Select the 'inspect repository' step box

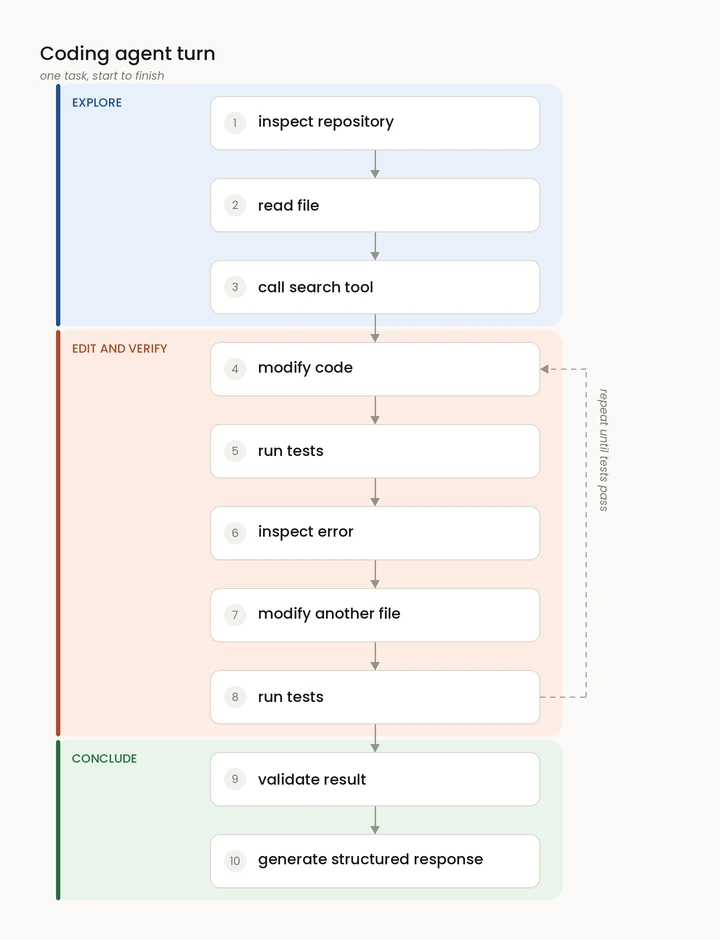coord(375,123)
